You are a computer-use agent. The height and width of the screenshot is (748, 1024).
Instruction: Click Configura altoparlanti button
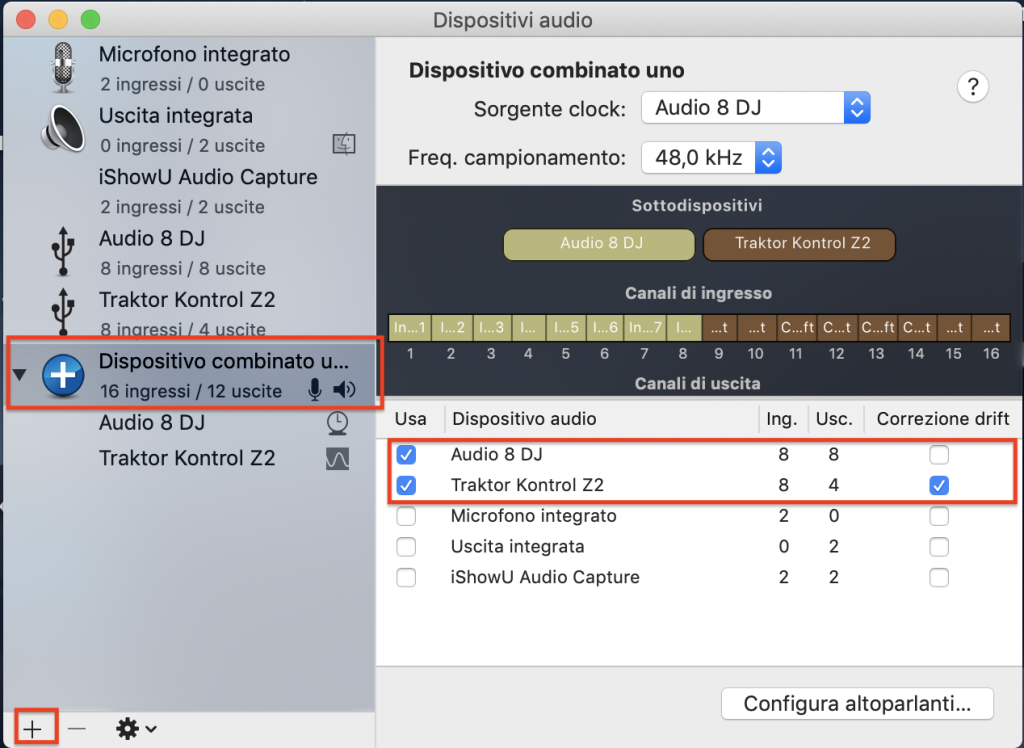[857, 704]
